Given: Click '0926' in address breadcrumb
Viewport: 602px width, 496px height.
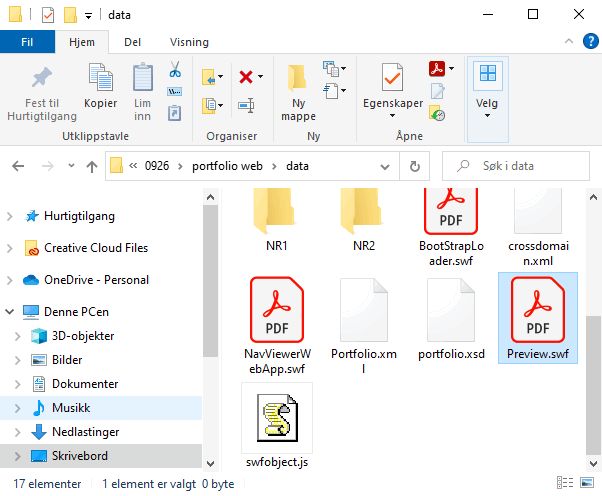Looking at the screenshot, I should [x=157, y=166].
